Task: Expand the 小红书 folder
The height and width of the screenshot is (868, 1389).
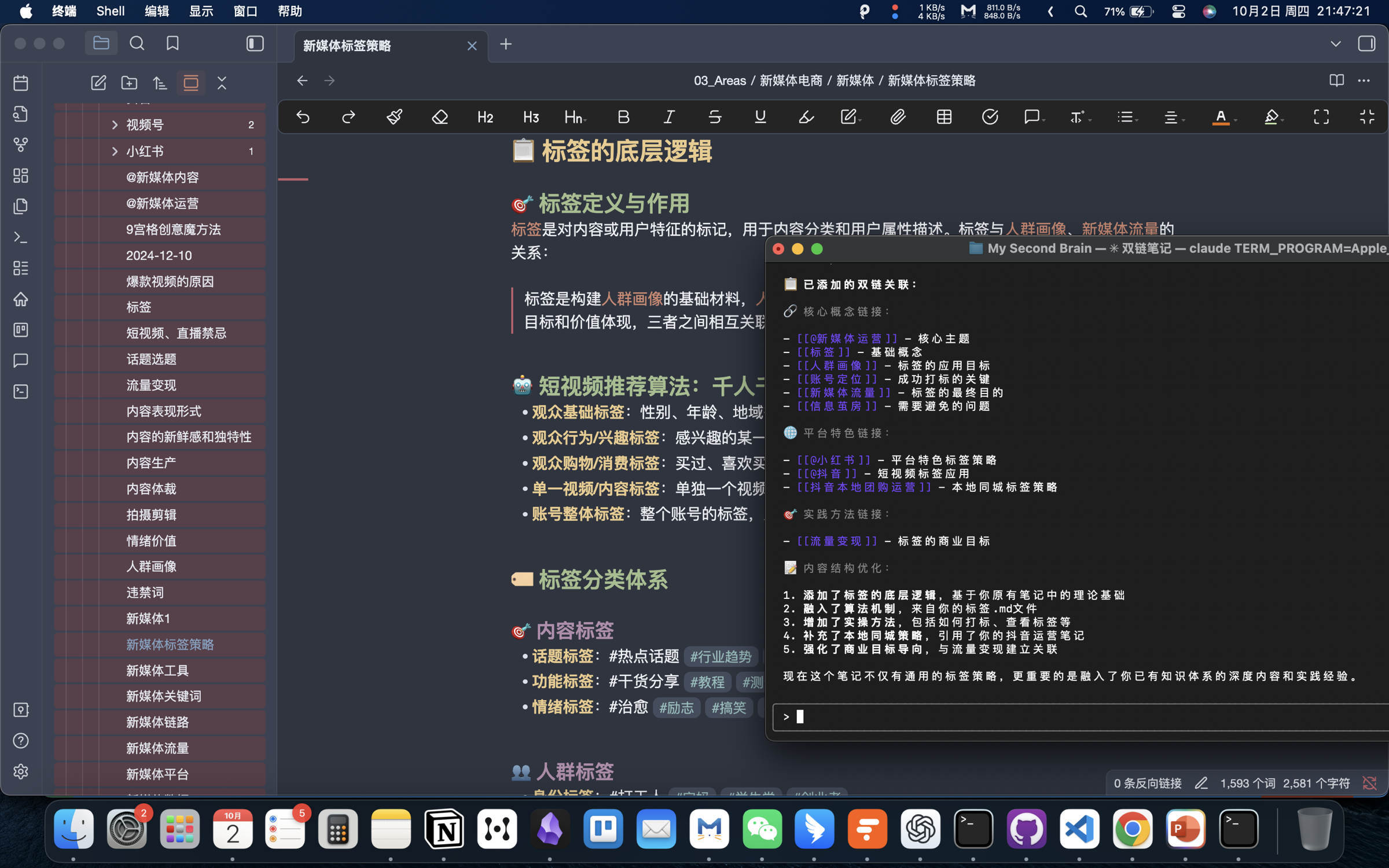Action: [x=115, y=151]
